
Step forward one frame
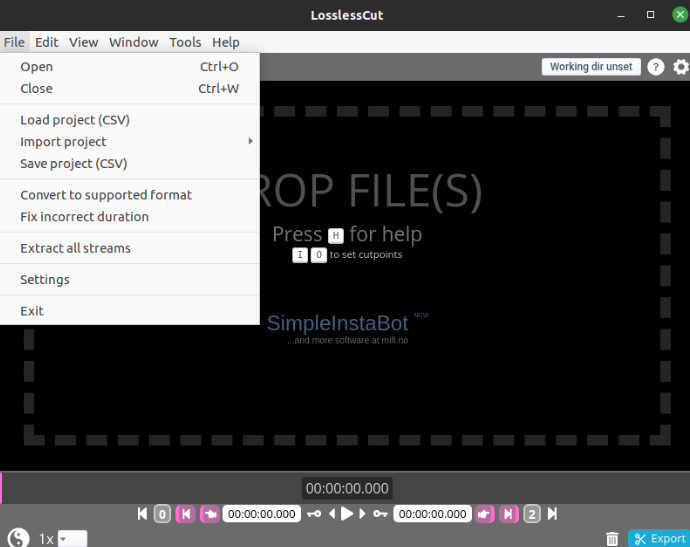(x=362, y=514)
